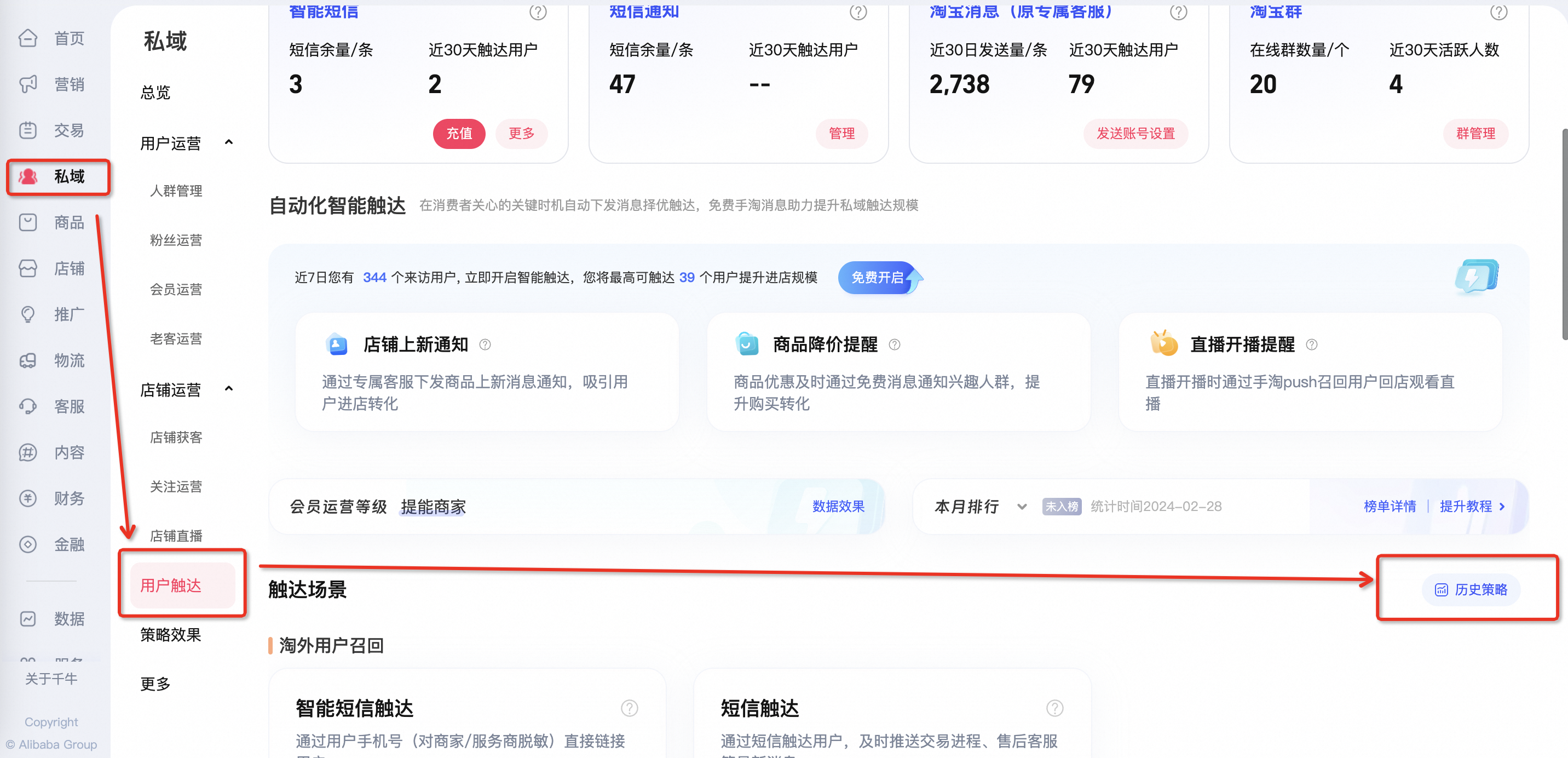Open the 历史策略 button
The height and width of the screenshot is (758, 1568).
click(1471, 589)
